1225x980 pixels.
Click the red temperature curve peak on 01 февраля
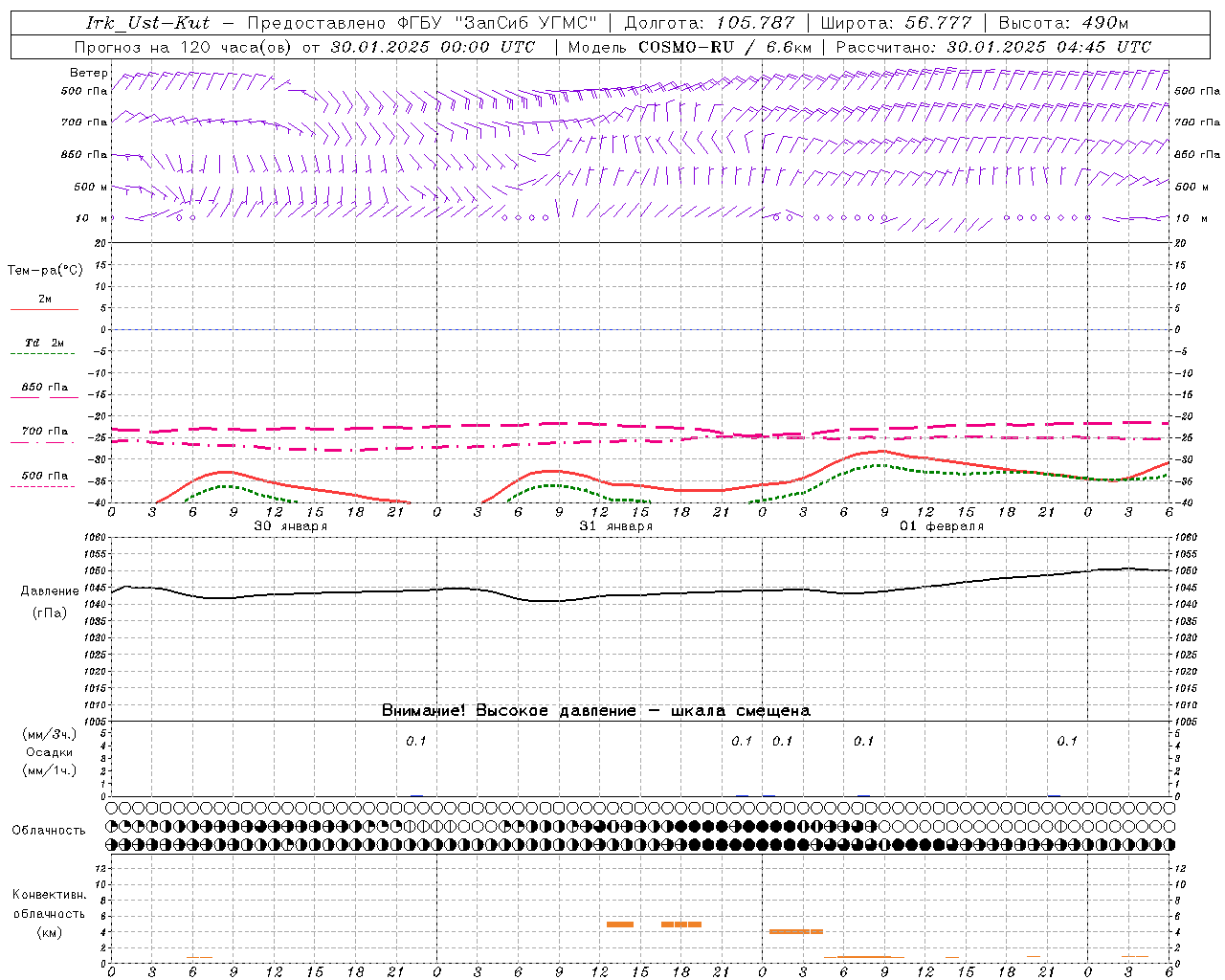pyautogui.click(x=882, y=451)
